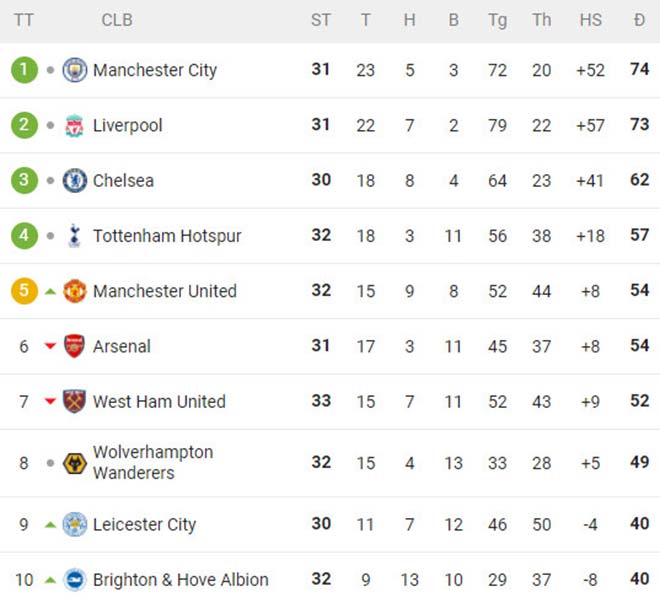Click the yellow position 5 badge
Viewport: 660px width, 603px height.
tap(24, 291)
